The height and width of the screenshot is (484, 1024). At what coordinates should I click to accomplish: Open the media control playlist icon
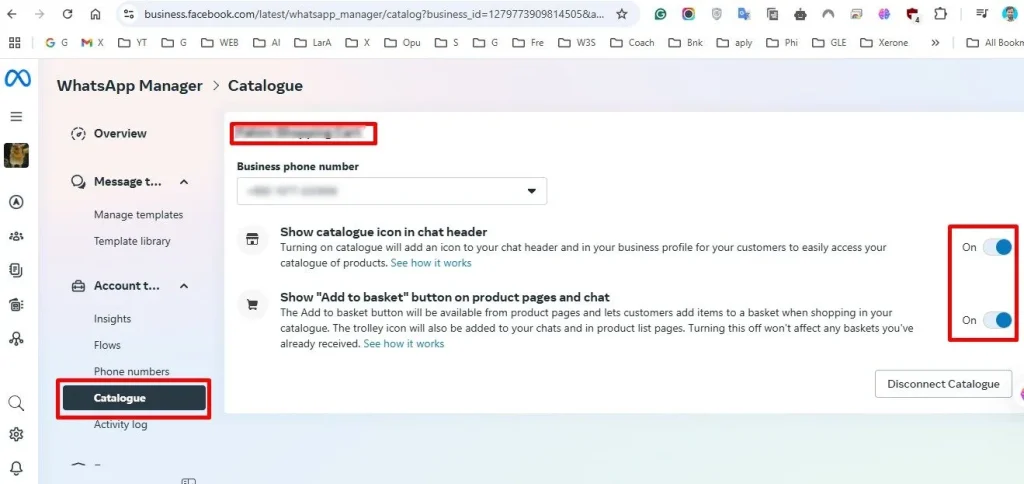coord(982,14)
